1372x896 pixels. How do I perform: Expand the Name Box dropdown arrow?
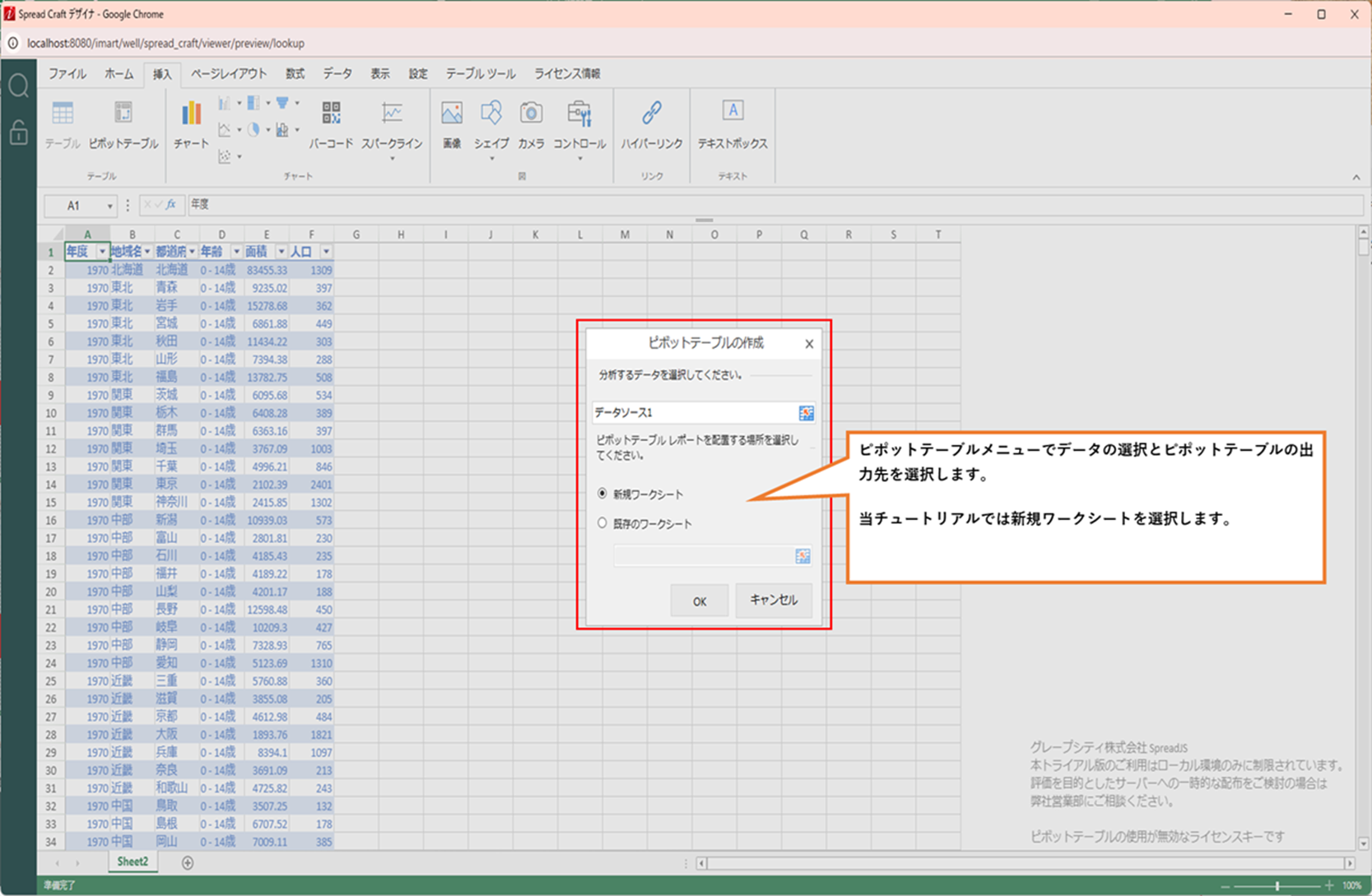[x=109, y=206]
